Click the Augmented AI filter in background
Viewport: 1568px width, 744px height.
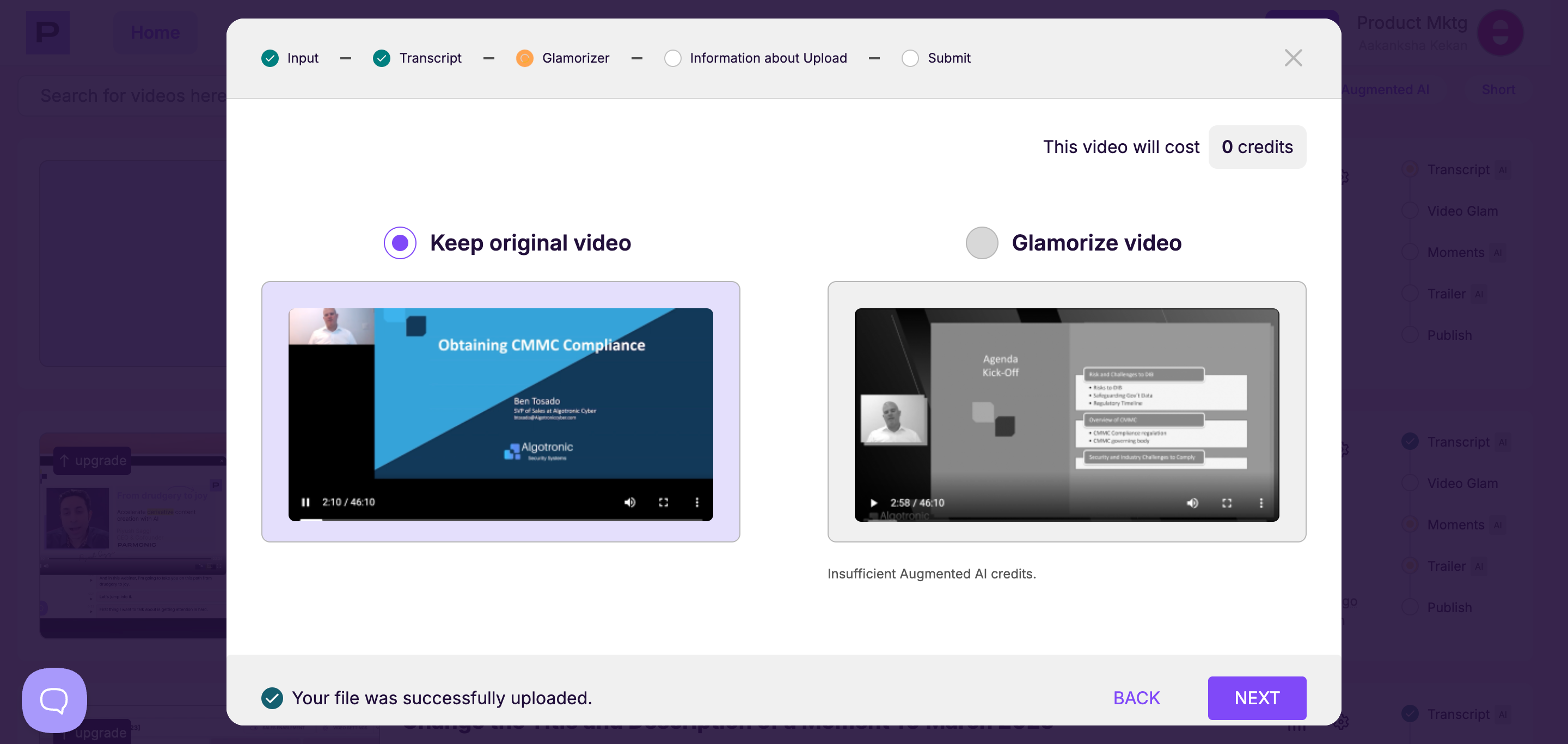(1385, 89)
